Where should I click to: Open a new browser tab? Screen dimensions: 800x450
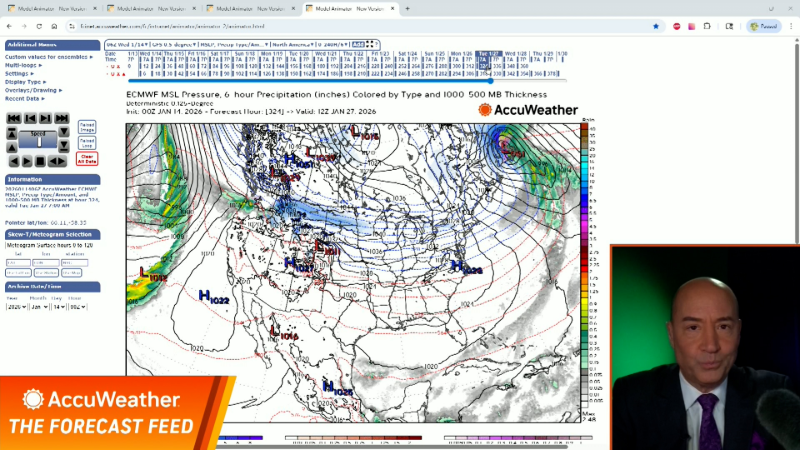coord(407,8)
